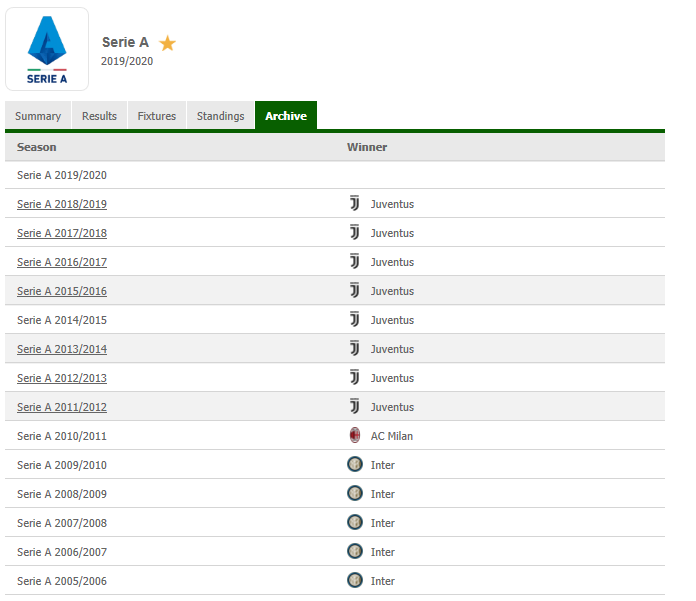Click Juventus name in 2012/2013 row

tap(392, 378)
